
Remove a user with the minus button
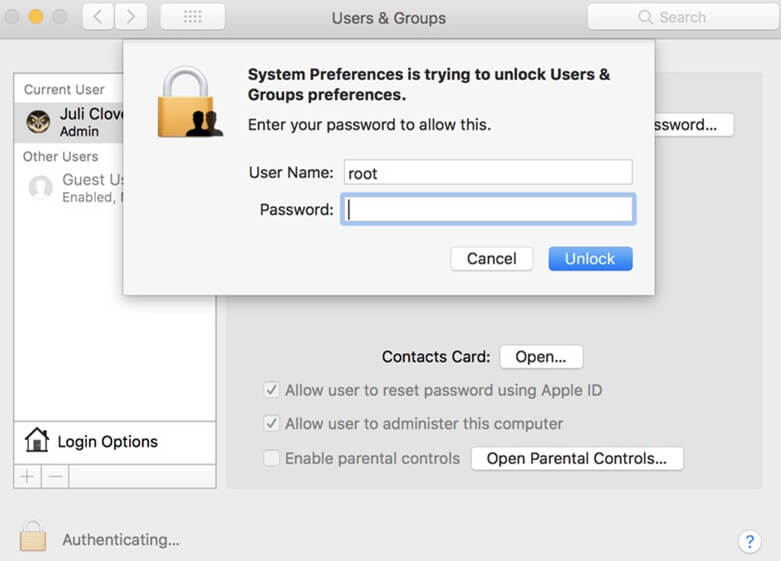click(x=55, y=477)
